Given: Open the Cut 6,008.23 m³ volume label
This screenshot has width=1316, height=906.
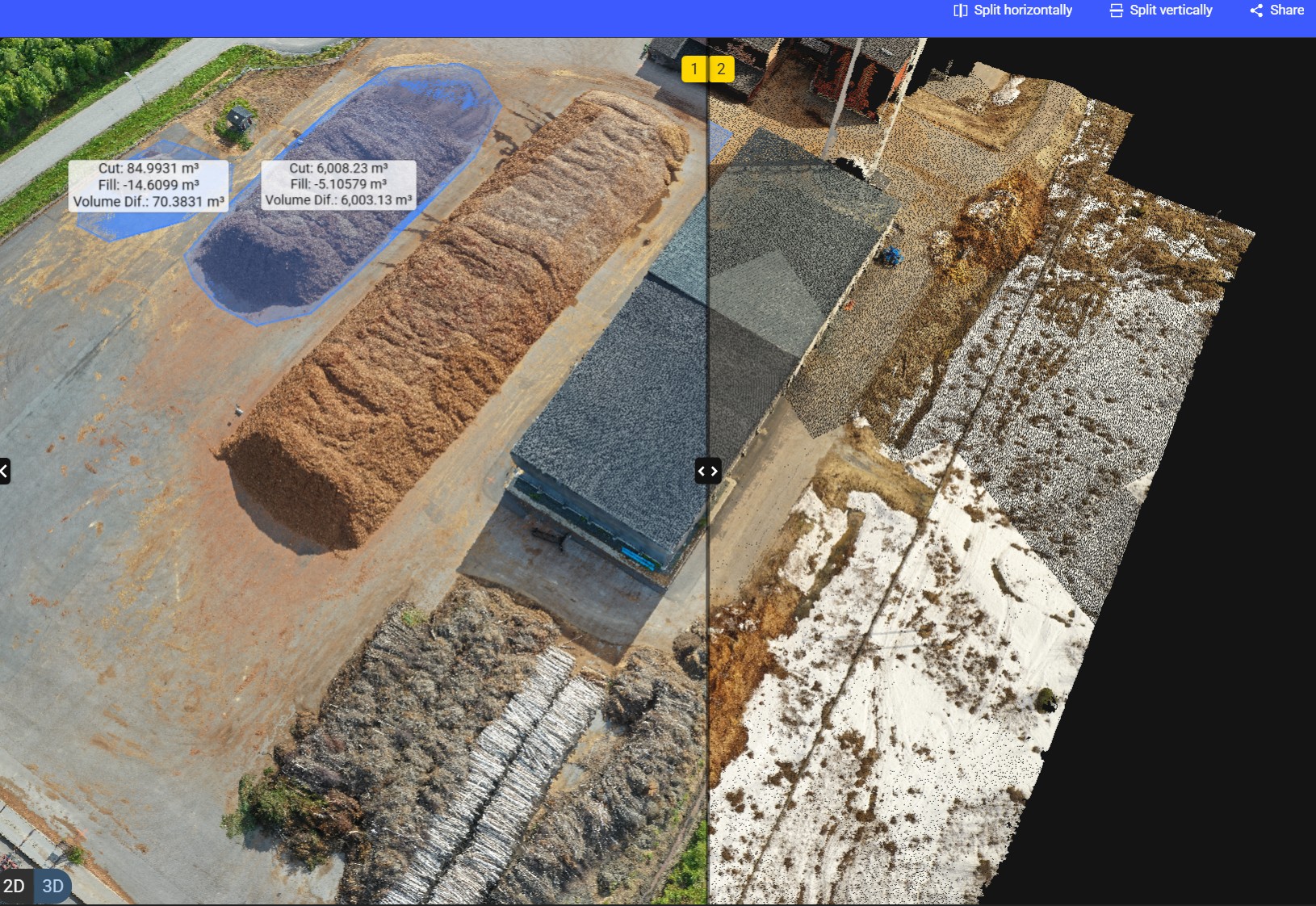Looking at the screenshot, I should pos(338,184).
